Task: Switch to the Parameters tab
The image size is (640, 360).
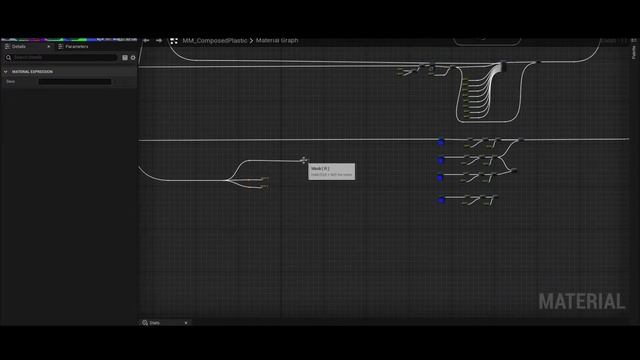Action: pyautogui.click(x=77, y=47)
